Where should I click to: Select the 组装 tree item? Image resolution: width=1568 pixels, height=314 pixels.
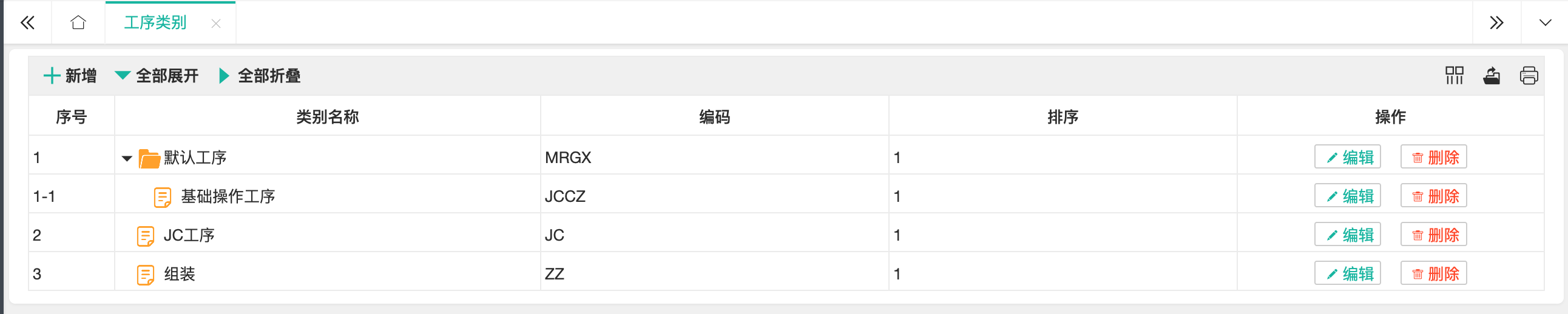click(x=180, y=274)
